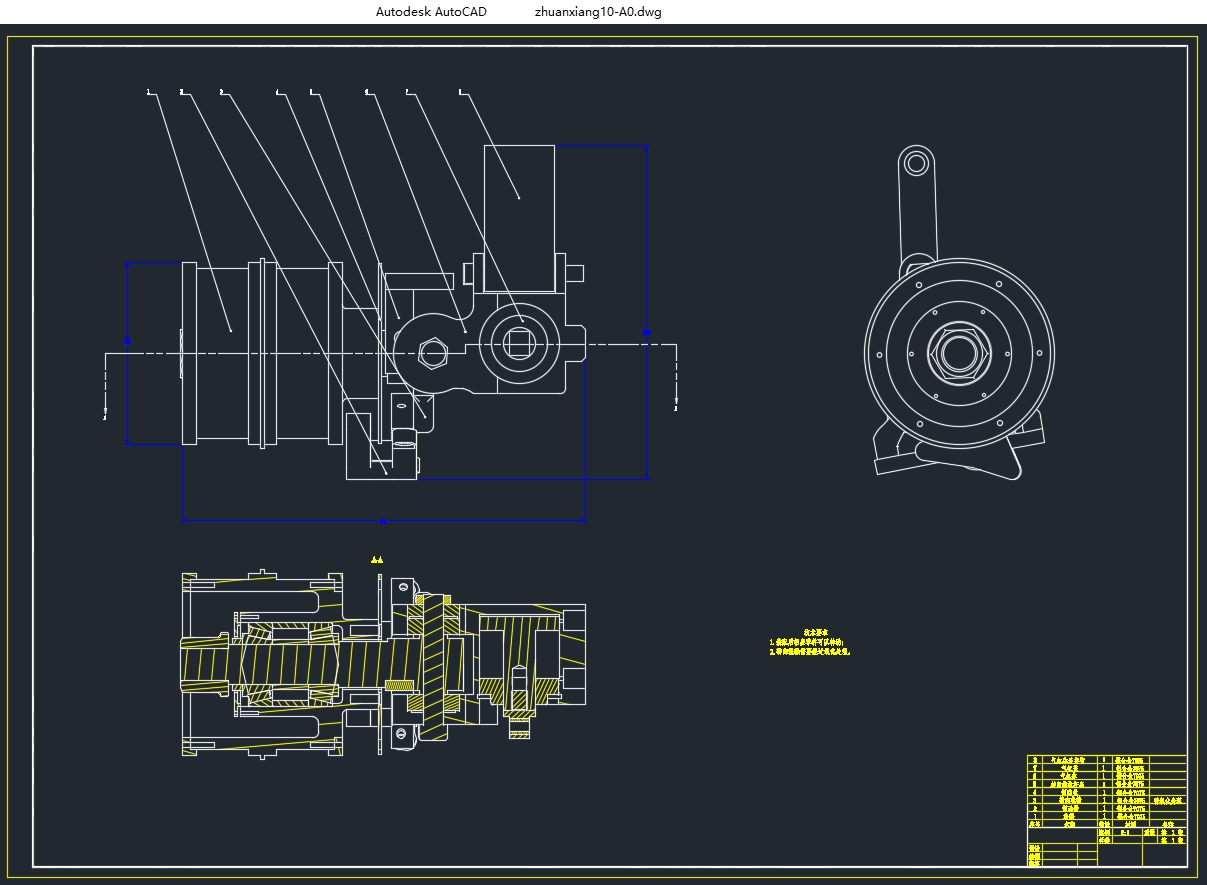Click the blue grip on the right vertical dimension
The image size is (1207, 885).
click(646, 331)
